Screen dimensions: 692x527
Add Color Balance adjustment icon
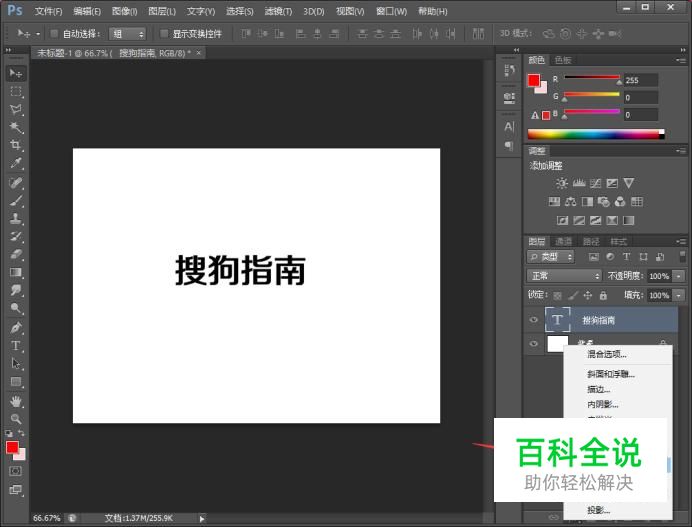(571, 202)
